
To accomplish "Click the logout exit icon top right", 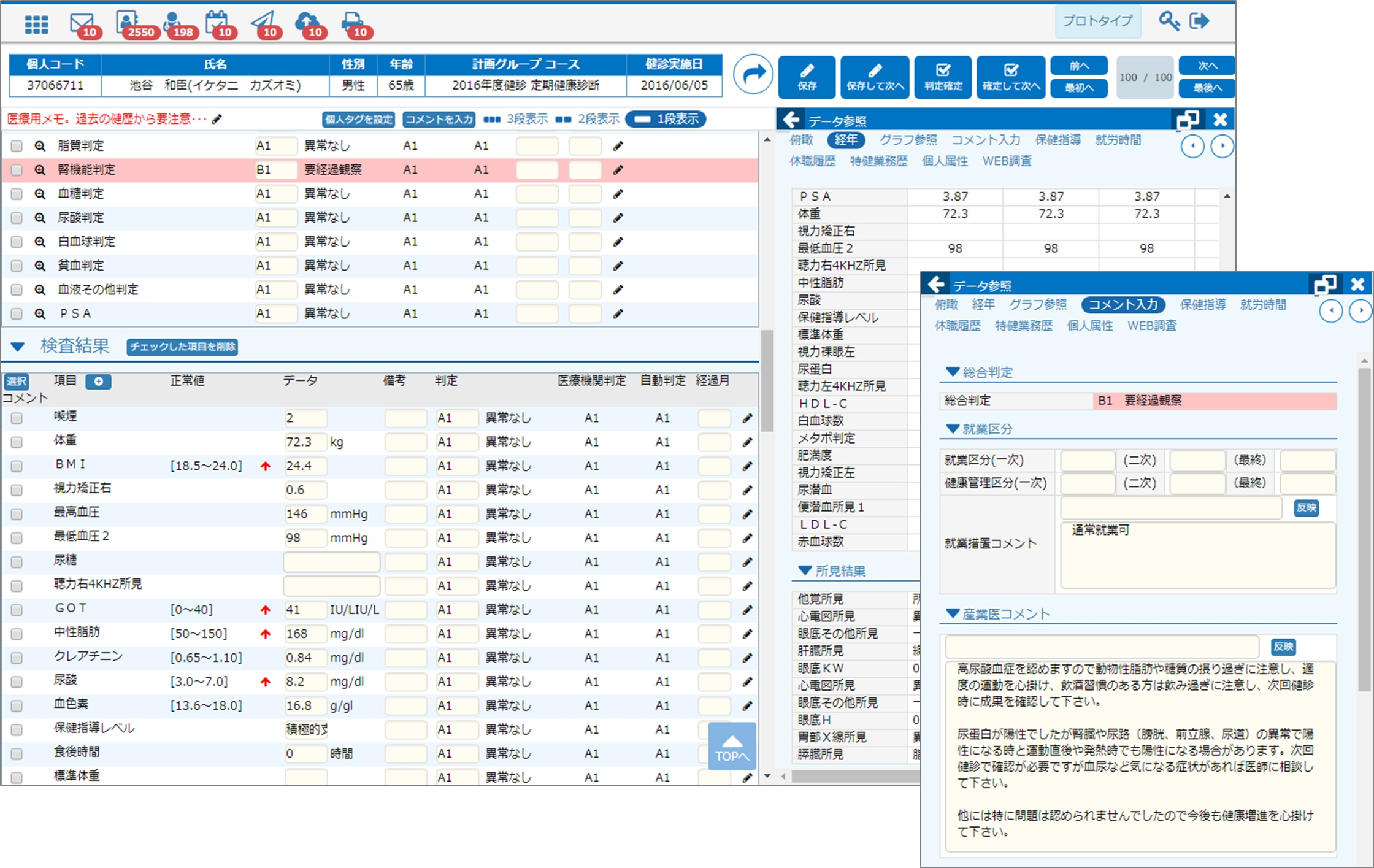I will tap(1199, 21).
